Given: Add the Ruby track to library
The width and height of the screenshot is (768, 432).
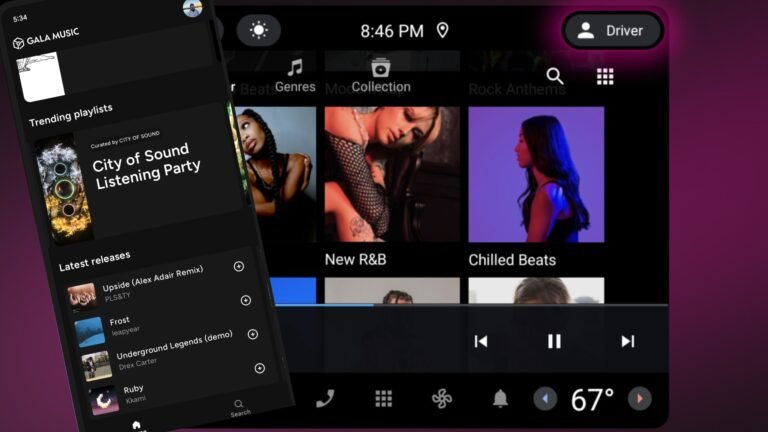Looking at the screenshot, I should (x=260, y=368).
